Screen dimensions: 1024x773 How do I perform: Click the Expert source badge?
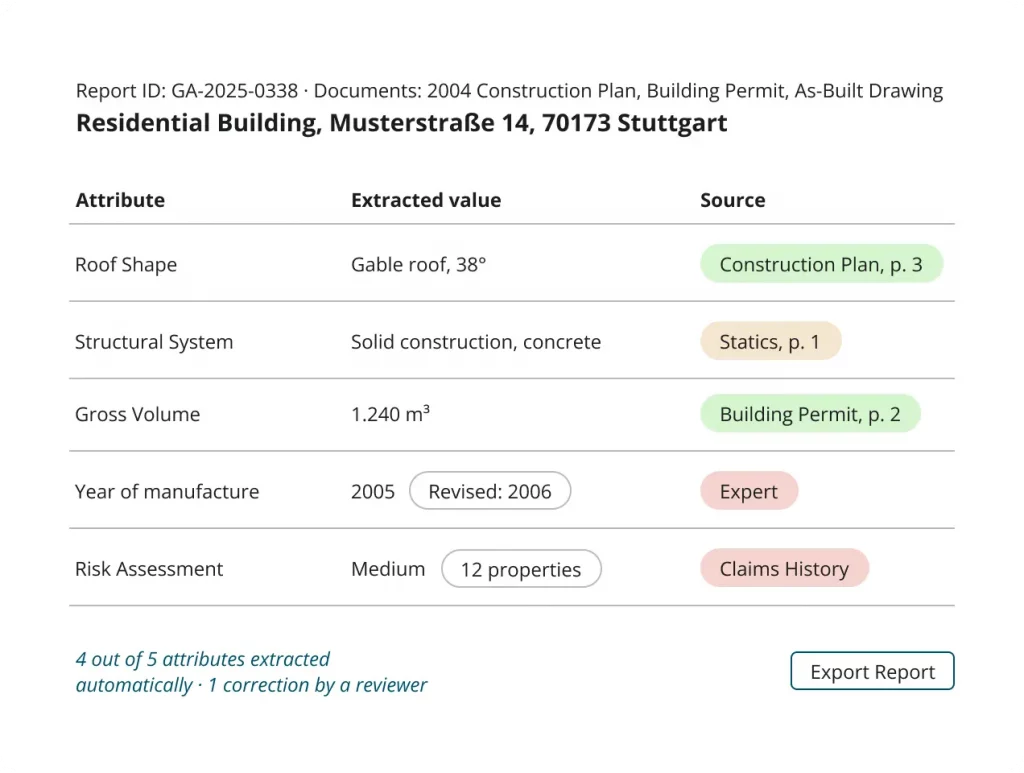point(748,491)
